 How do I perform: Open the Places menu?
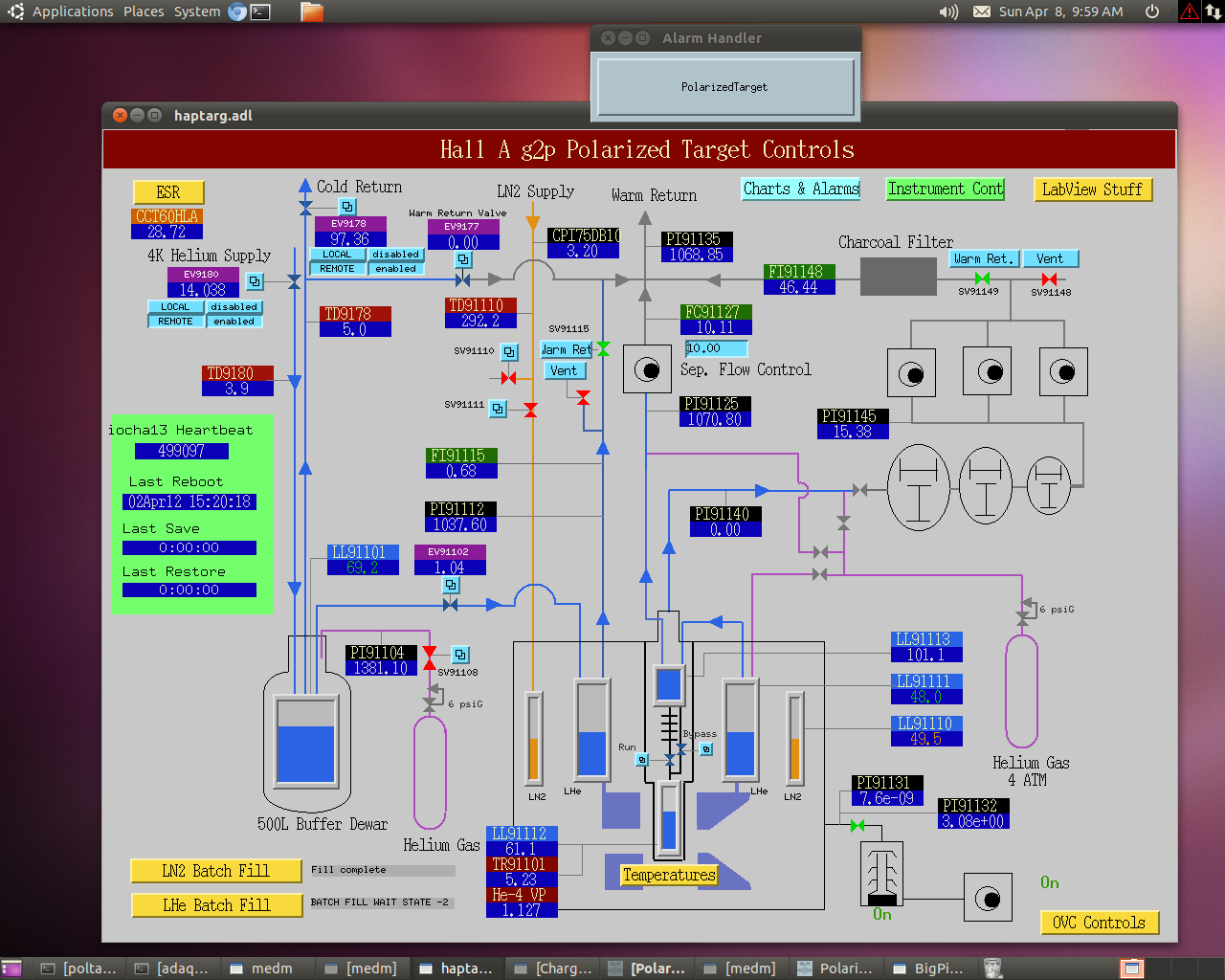point(144,11)
